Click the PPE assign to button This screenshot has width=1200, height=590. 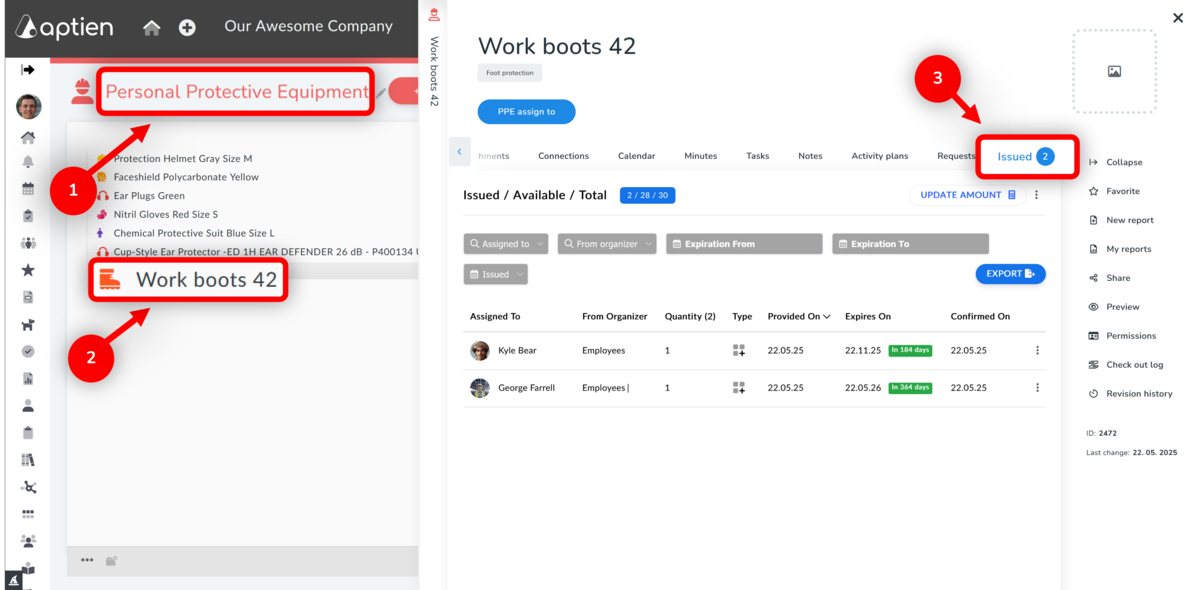[526, 112]
